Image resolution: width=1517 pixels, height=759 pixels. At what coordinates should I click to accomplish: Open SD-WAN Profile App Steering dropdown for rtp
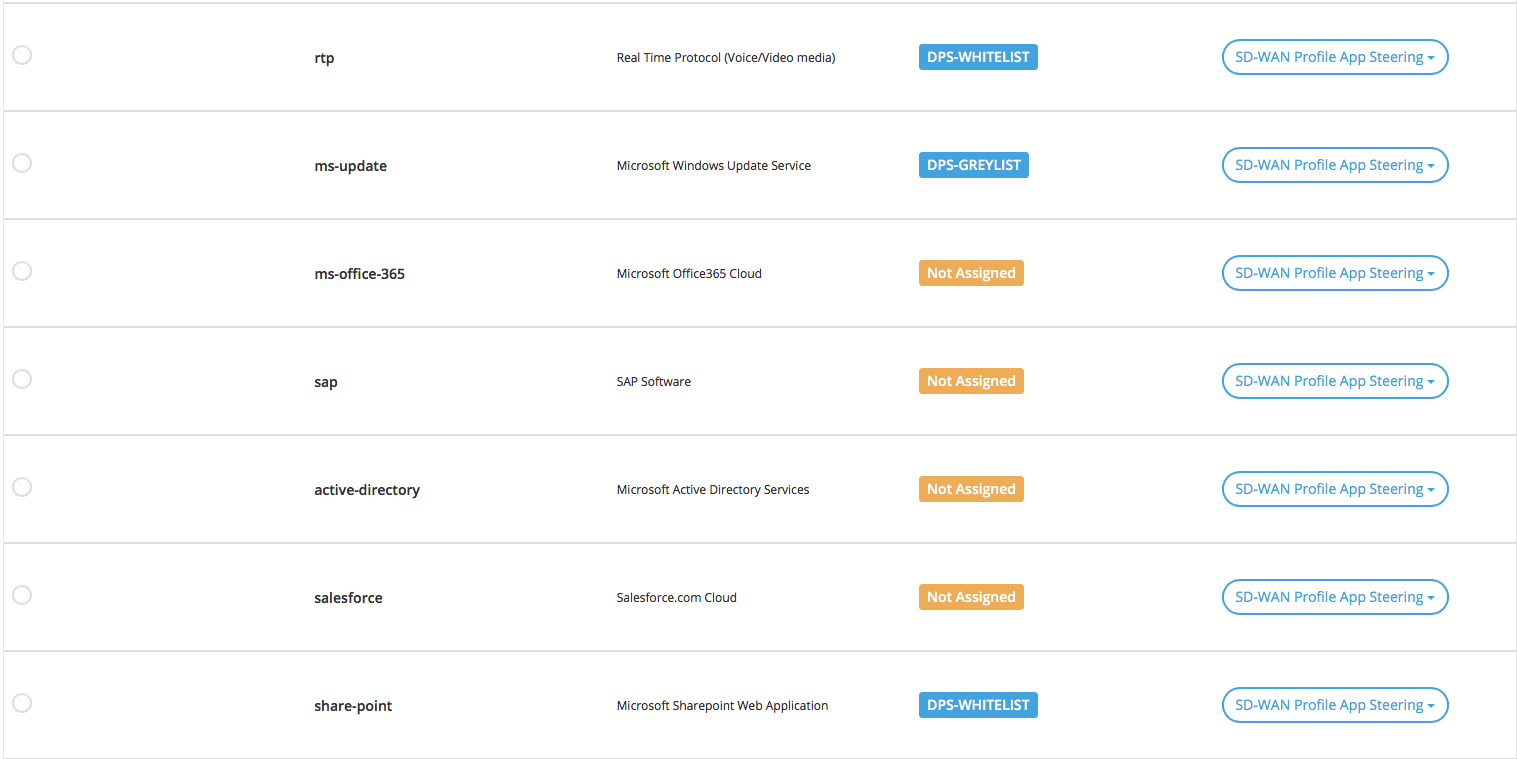click(x=1334, y=57)
